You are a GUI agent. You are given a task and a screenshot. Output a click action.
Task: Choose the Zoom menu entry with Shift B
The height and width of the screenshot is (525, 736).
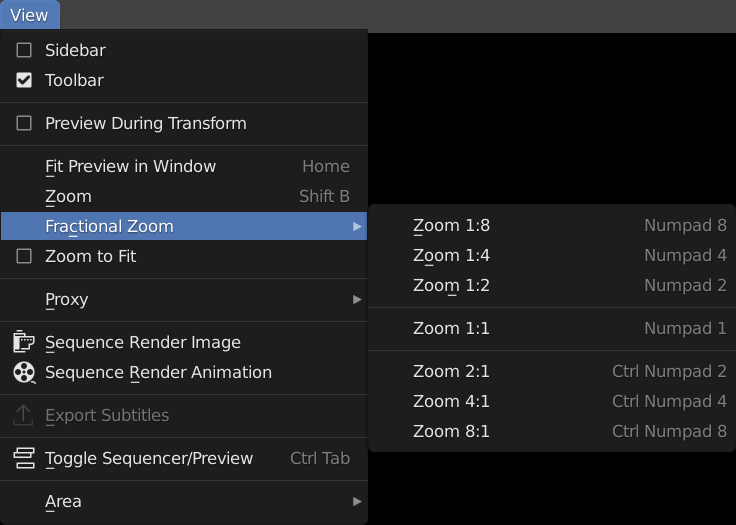(184, 196)
